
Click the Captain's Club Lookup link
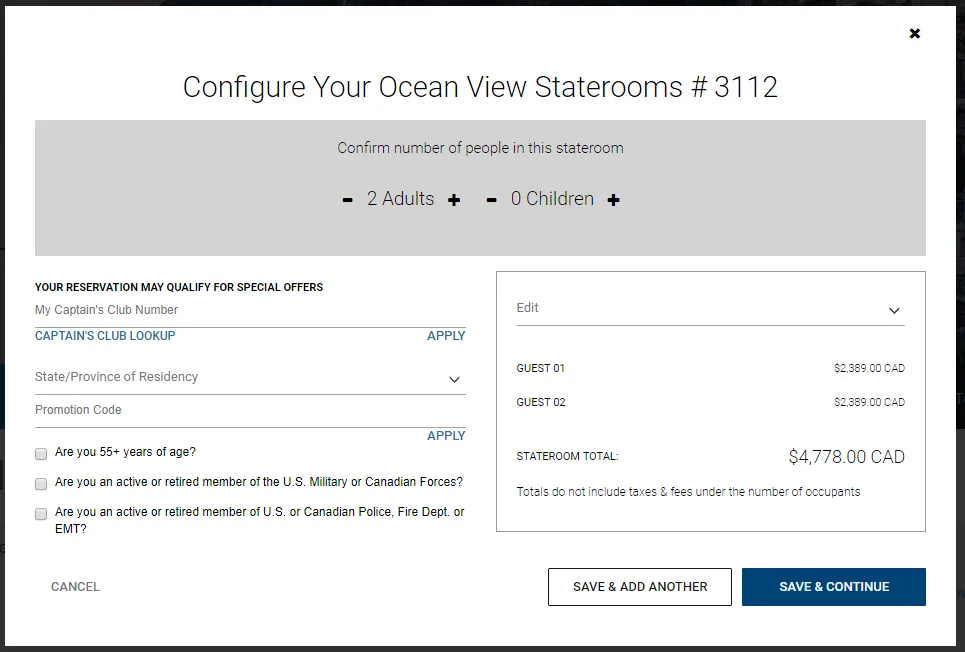point(105,336)
